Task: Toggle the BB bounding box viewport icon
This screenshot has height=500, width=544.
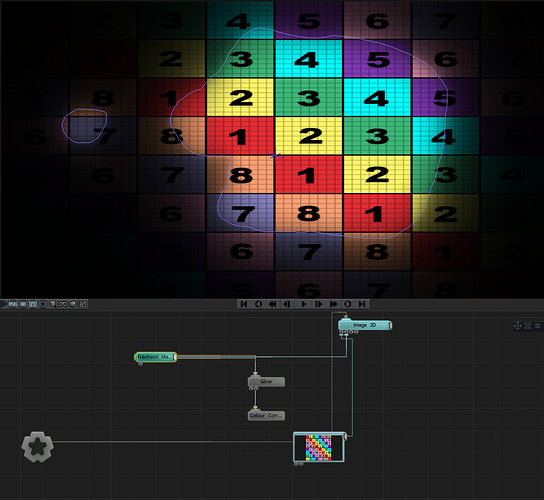Action: coord(23,304)
